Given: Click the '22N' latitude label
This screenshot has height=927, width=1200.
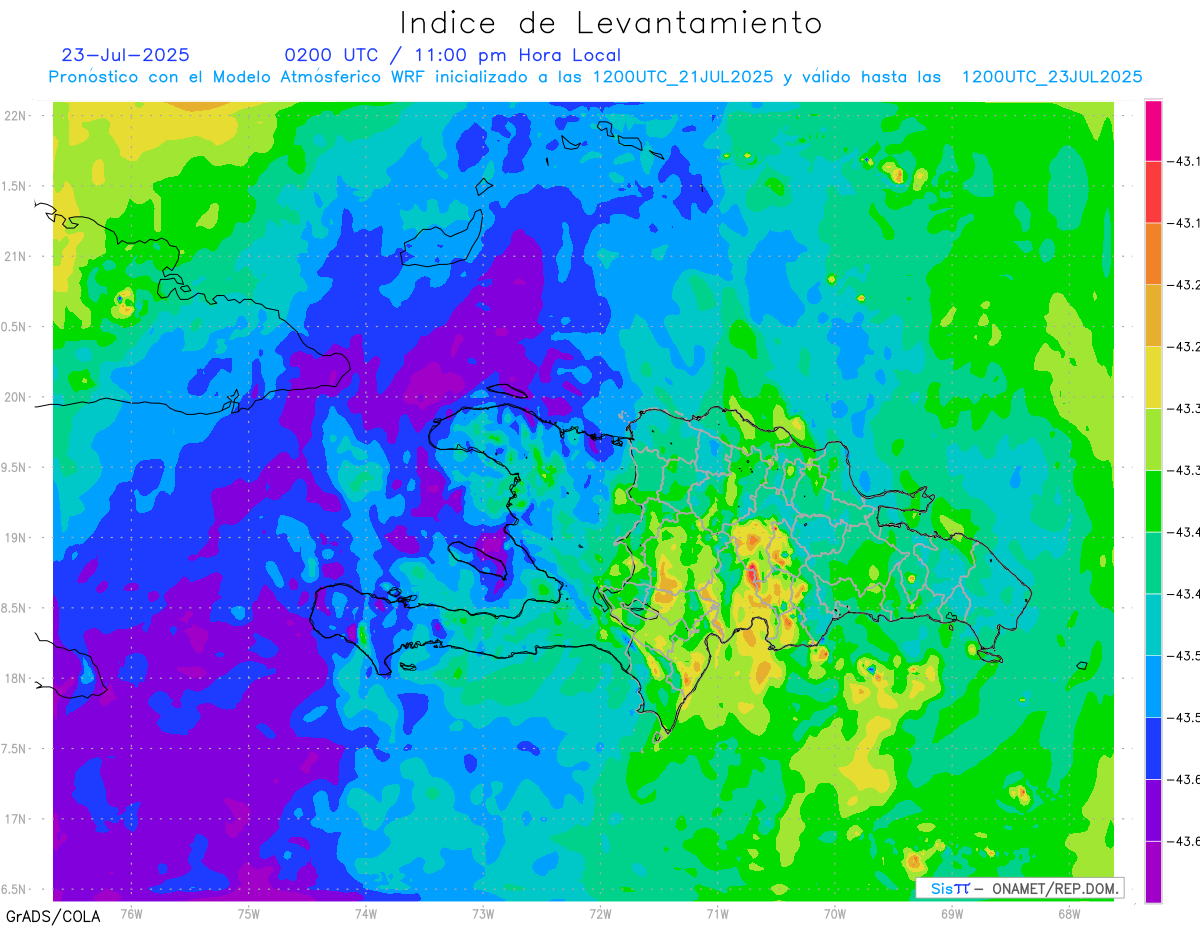Looking at the screenshot, I should click(15, 116).
